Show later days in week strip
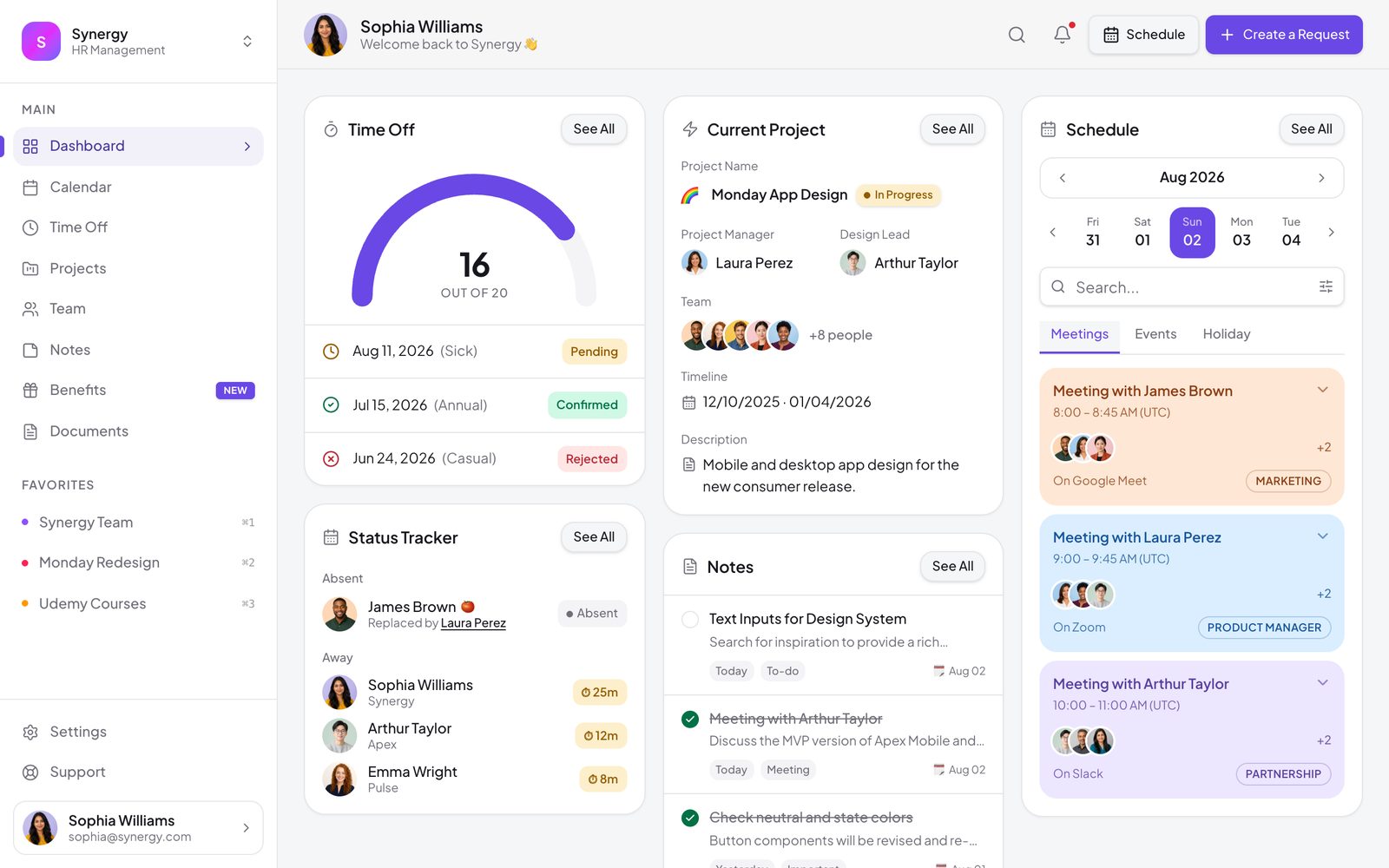Screen dimensions: 1389x868 click(1331, 233)
